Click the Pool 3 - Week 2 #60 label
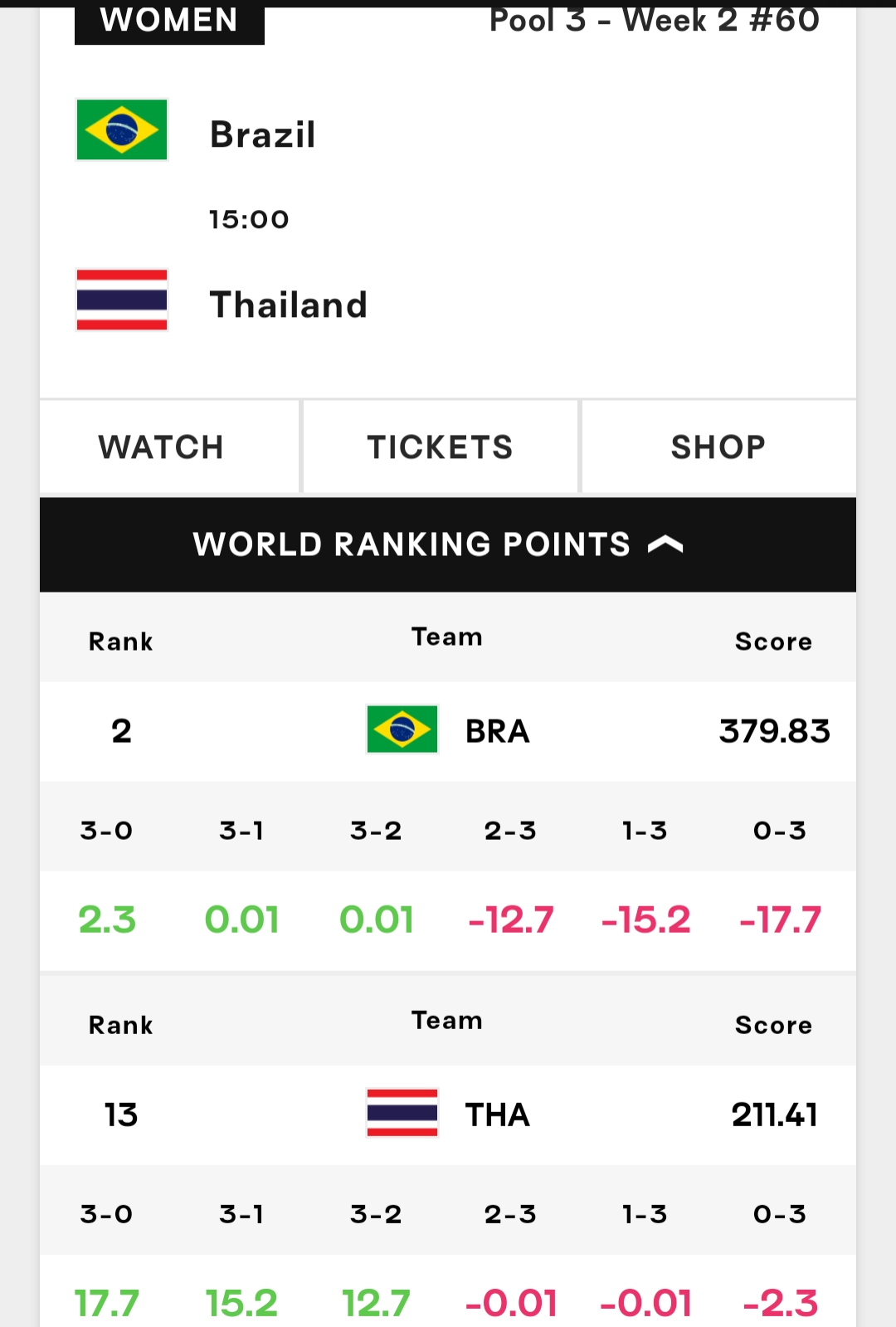 [655, 20]
